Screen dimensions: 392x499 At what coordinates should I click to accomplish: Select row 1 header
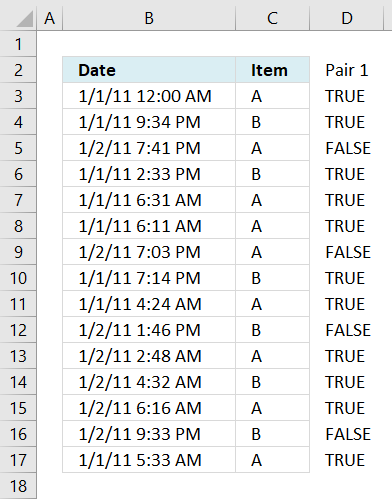pos(18,44)
